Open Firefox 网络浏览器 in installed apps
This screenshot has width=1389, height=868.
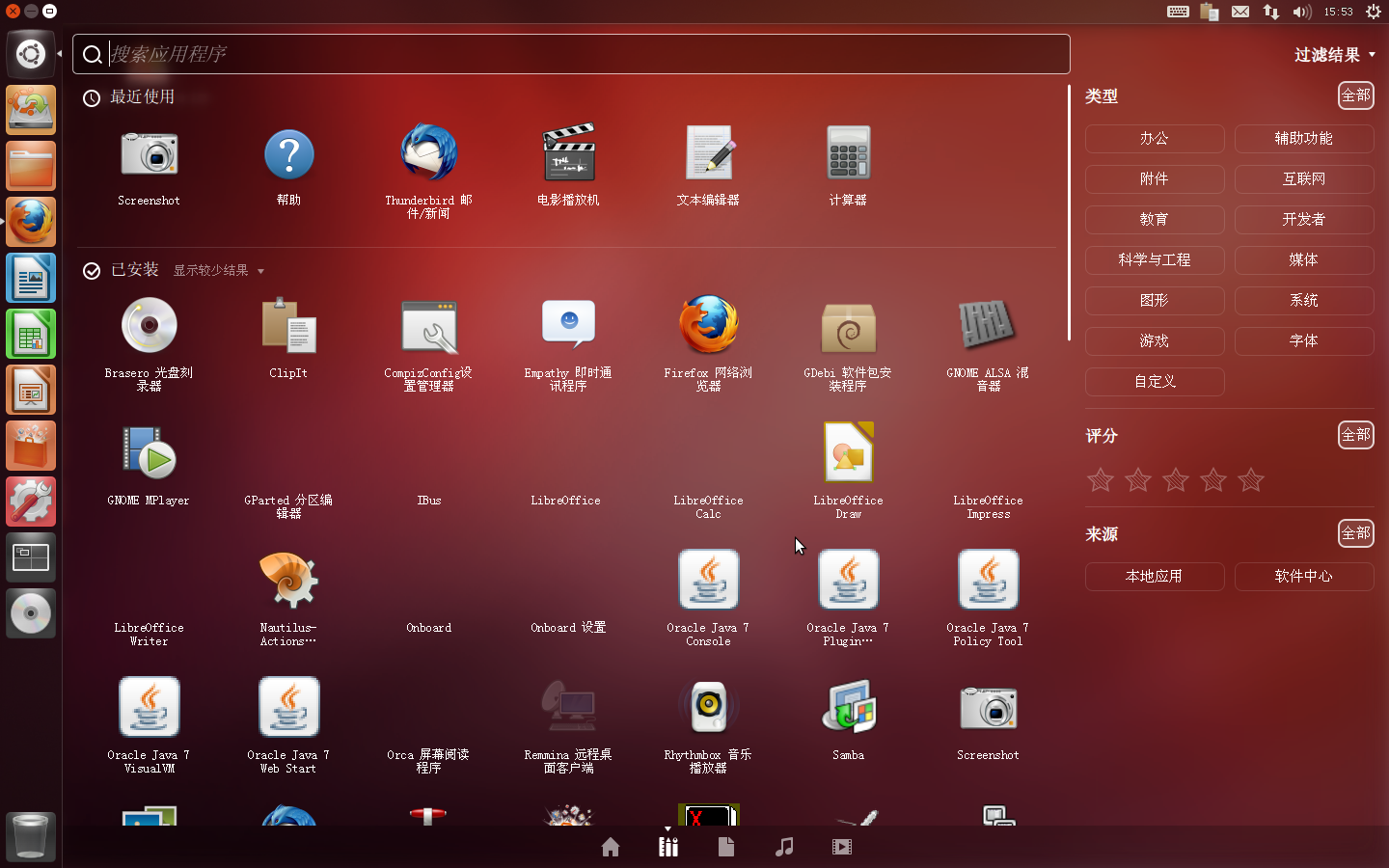708,343
